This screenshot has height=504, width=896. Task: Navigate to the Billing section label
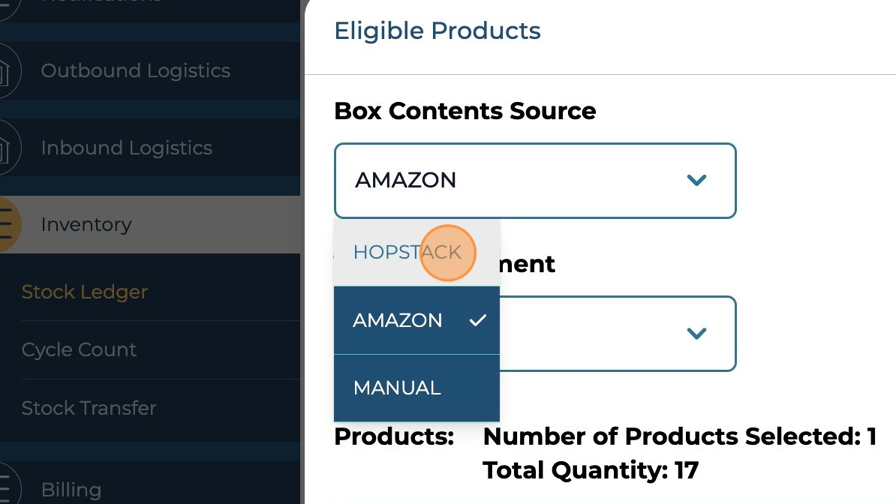point(71,490)
